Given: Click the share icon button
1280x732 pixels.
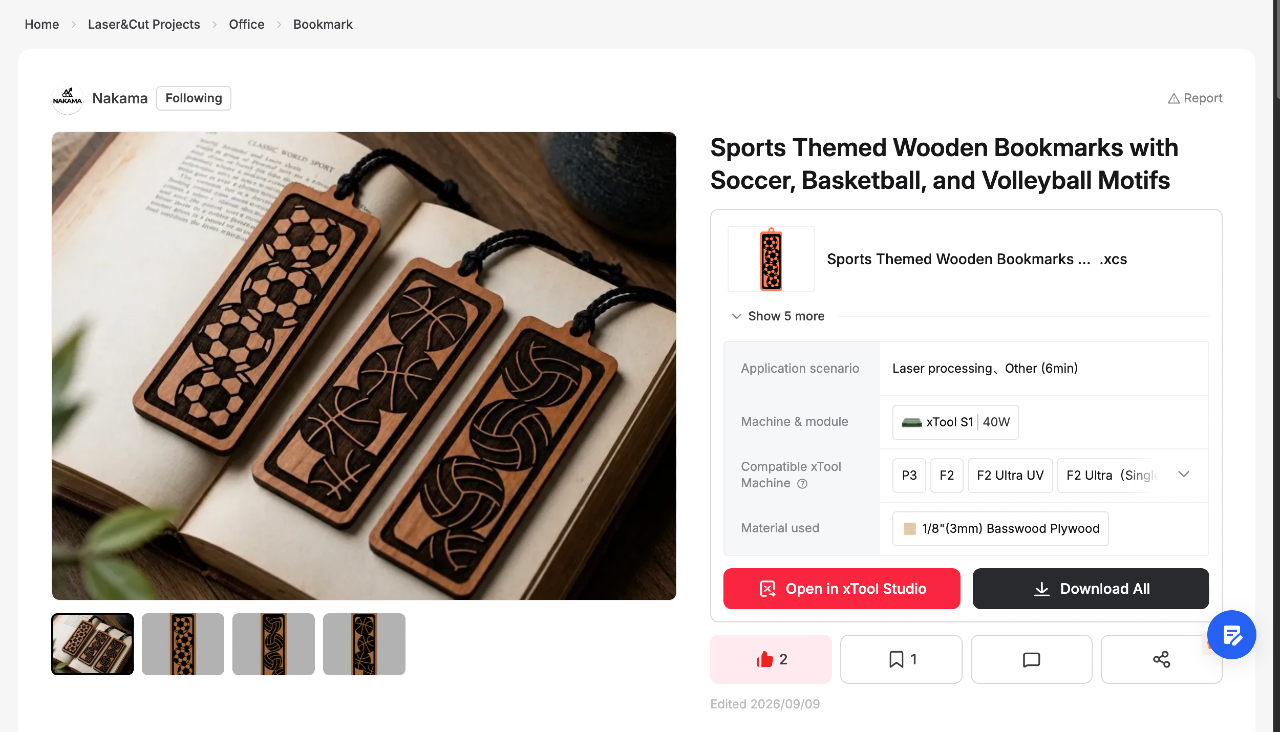Looking at the screenshot, I should [x=1161, y=659].
